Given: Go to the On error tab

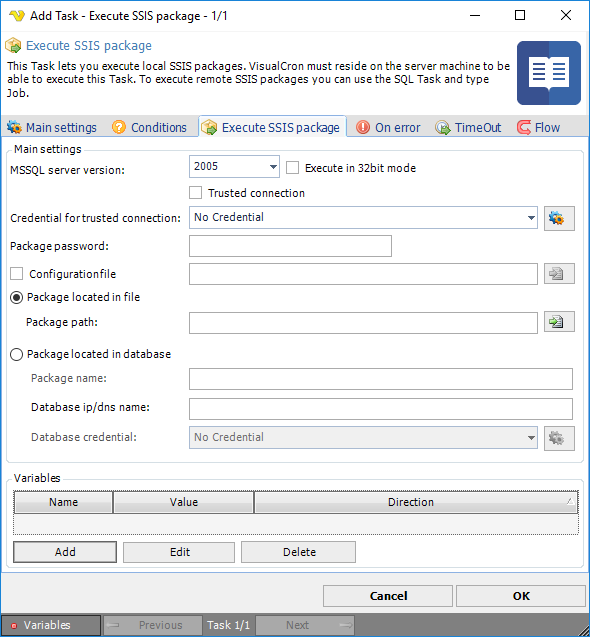Looking at the screenshot, I should 388,128.
